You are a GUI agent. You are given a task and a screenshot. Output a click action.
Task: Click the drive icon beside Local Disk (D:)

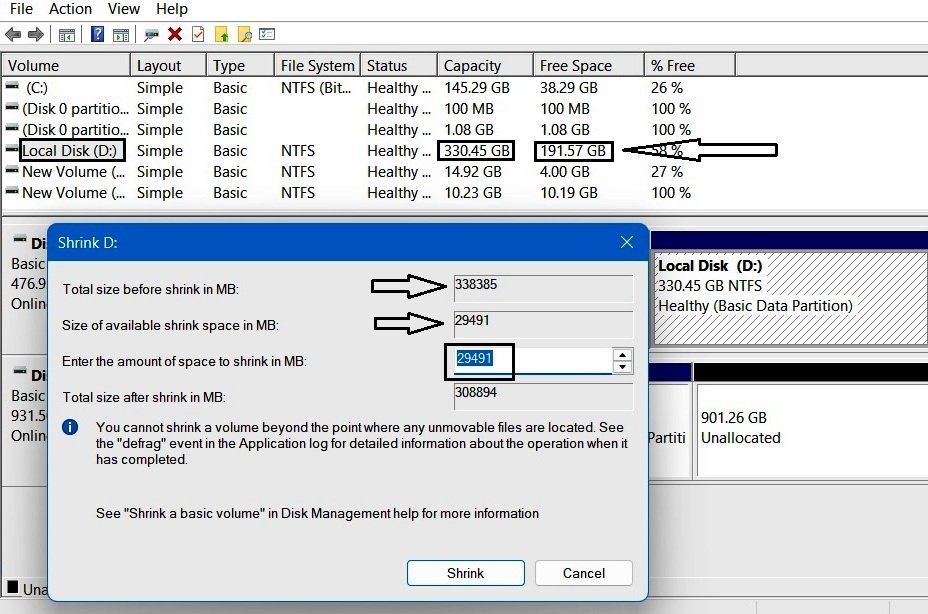(12, 149)
